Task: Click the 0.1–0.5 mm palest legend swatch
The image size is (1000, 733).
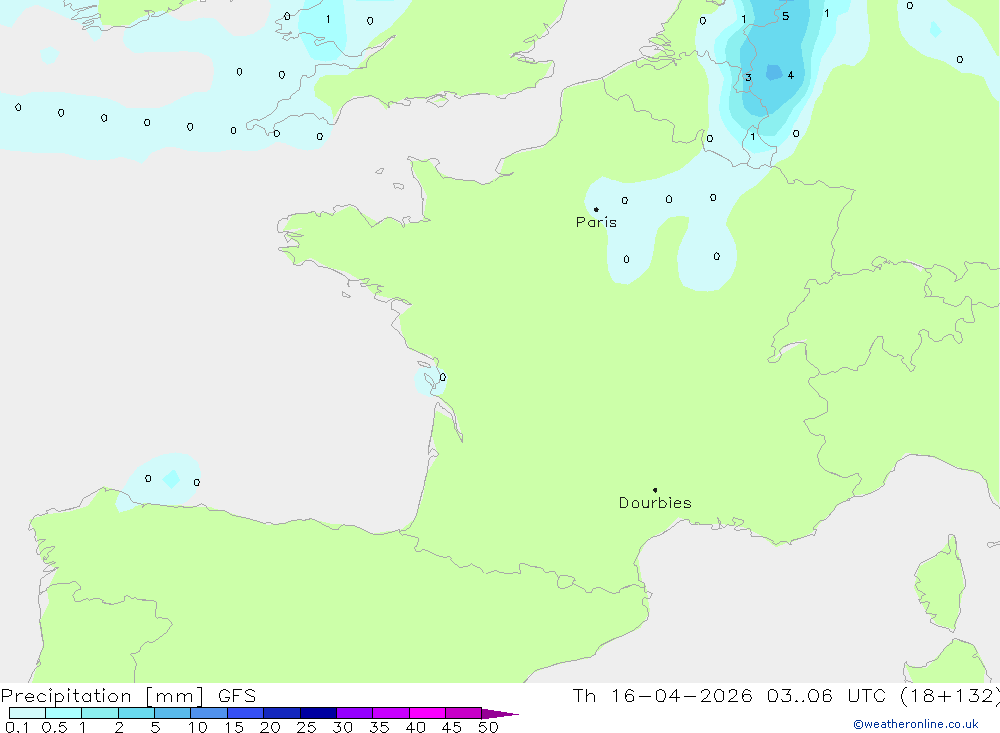Action: click(x=27, y=713)
